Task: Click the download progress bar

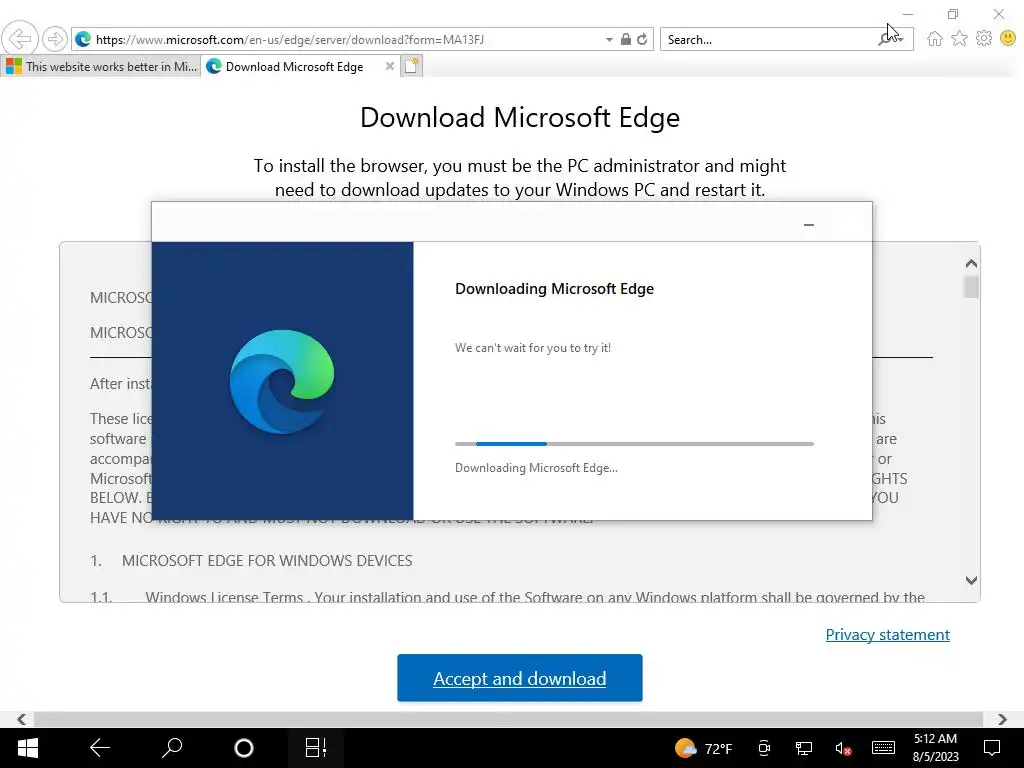Action: [x=634, y=444]
